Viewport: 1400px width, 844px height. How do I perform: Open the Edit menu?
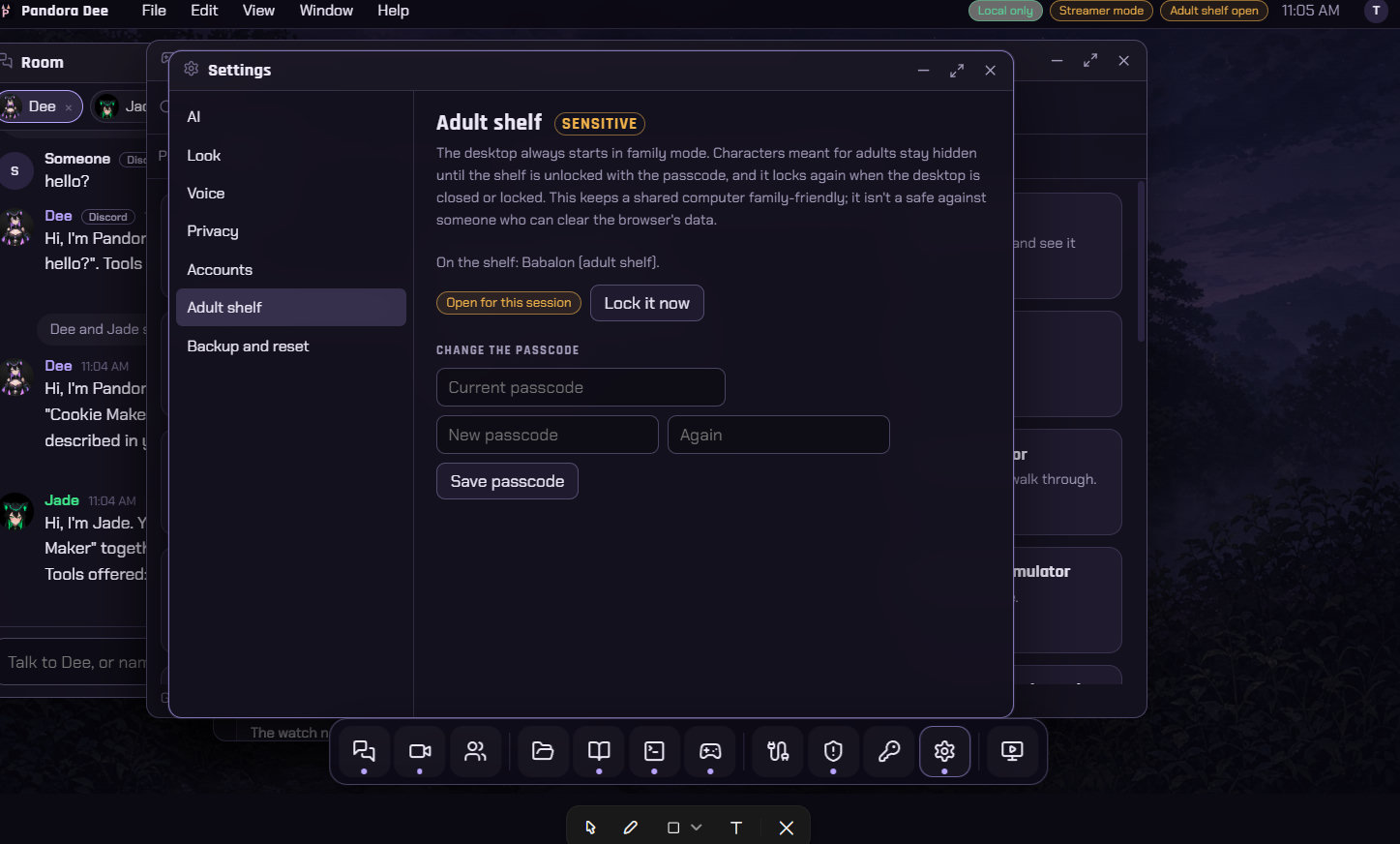204,11
